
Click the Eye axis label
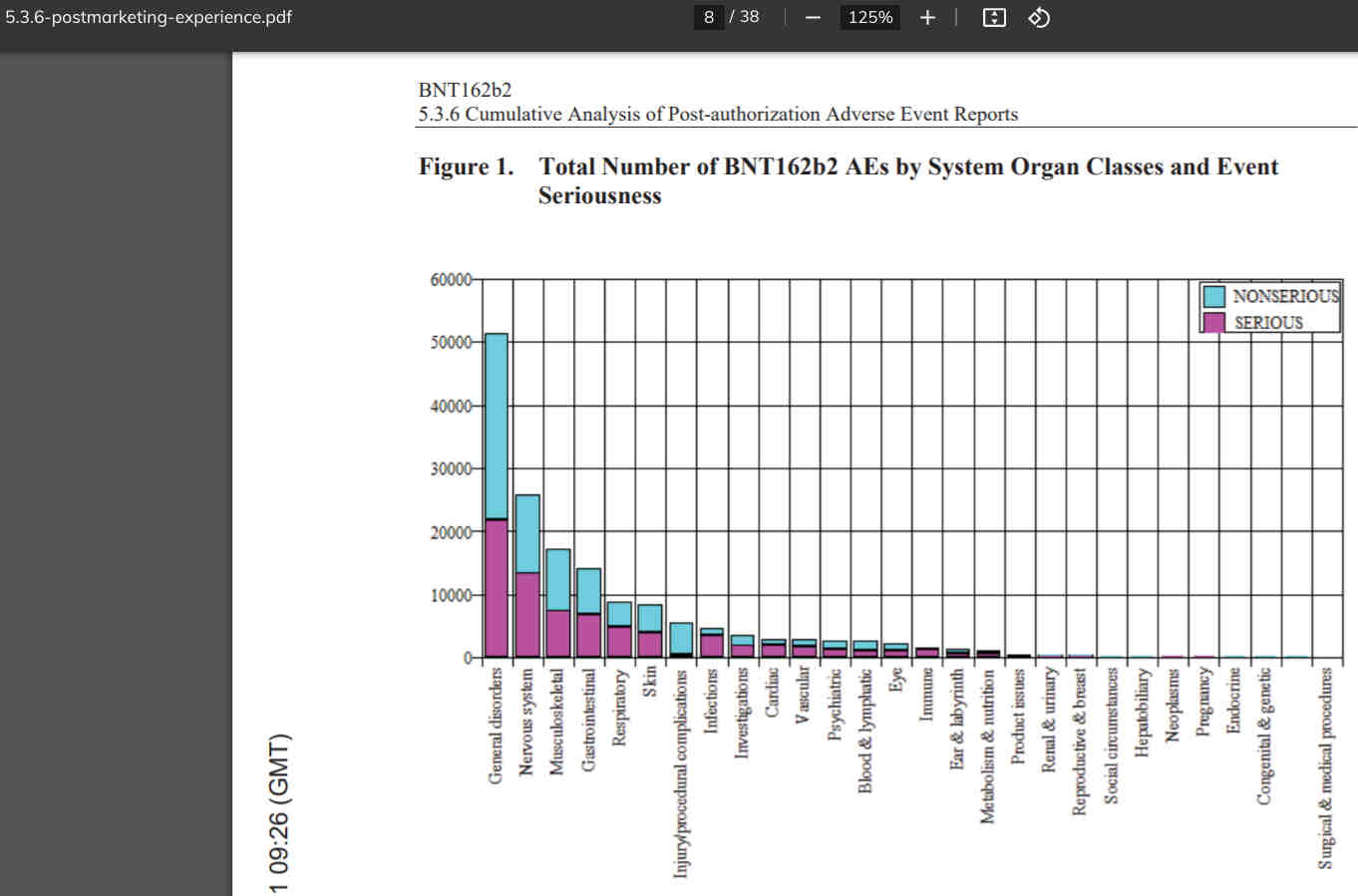(x=896, y=680)
